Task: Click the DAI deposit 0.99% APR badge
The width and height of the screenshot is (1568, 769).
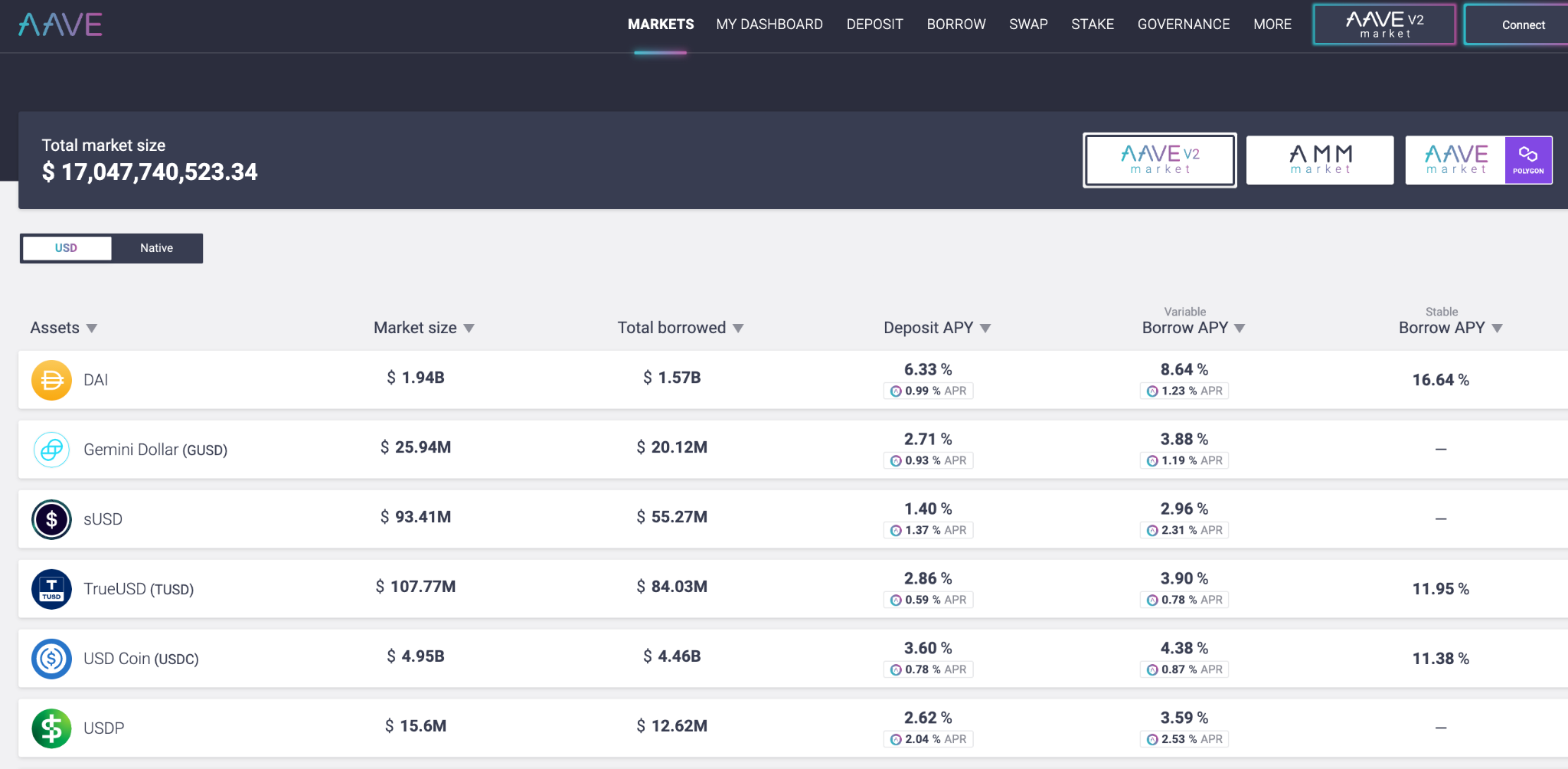Action: [928, 391]
